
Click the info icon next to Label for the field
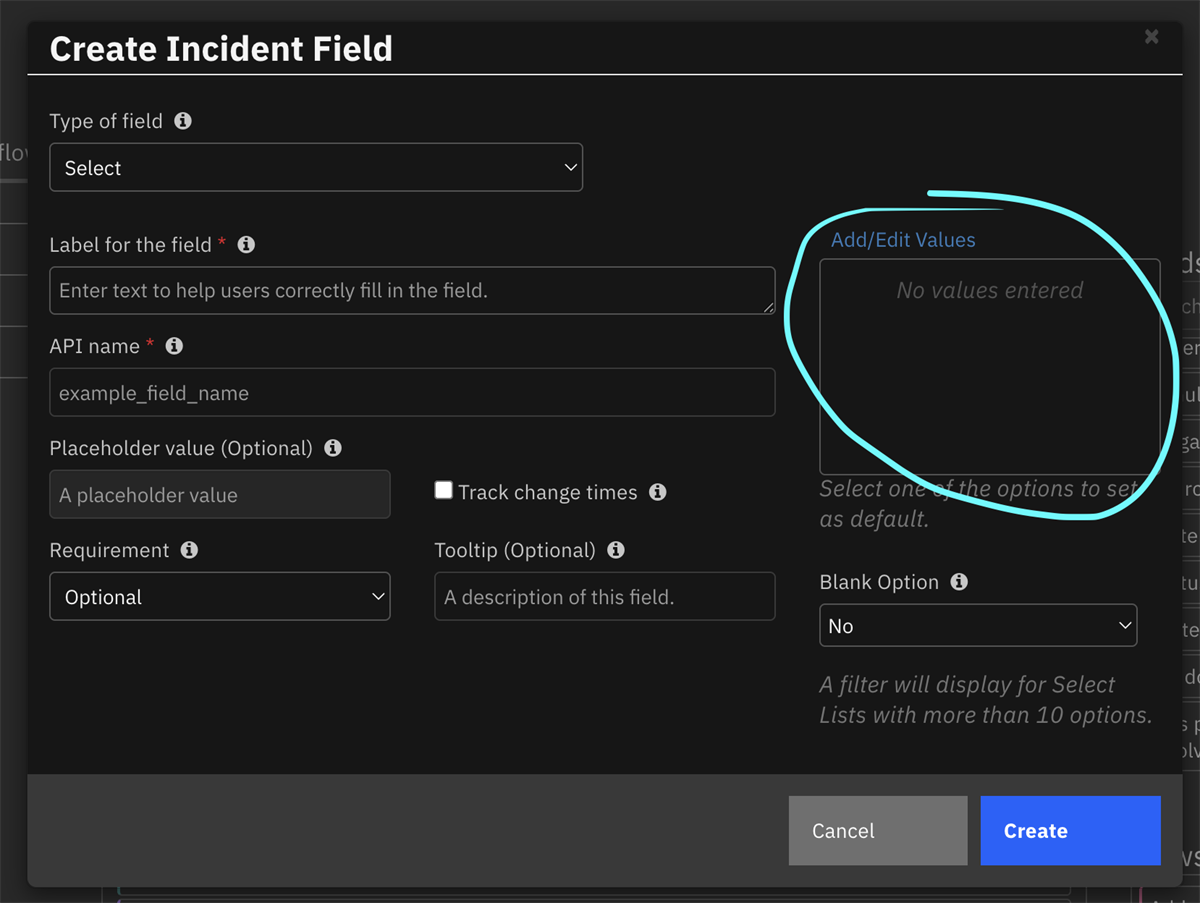point(246,245)
